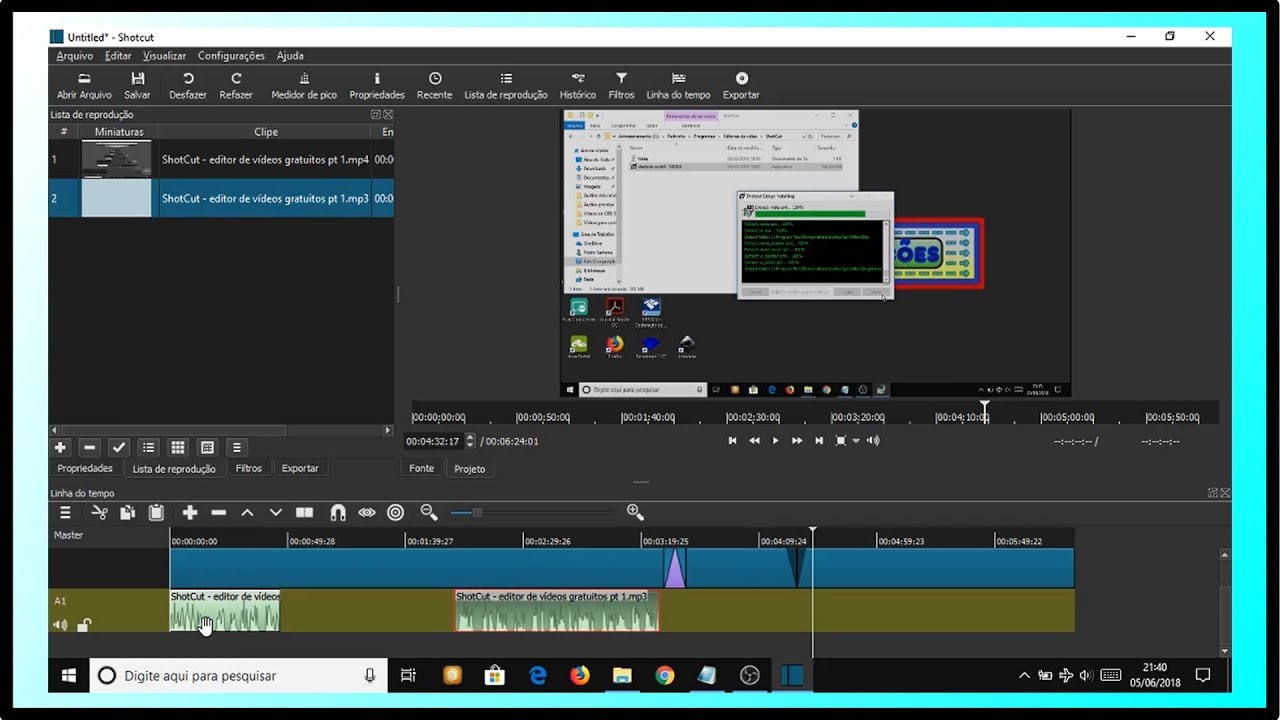This screenshot has width=1280, height=720.
Task: Select playlist row 1 mp4 clip
Action: 221,159
